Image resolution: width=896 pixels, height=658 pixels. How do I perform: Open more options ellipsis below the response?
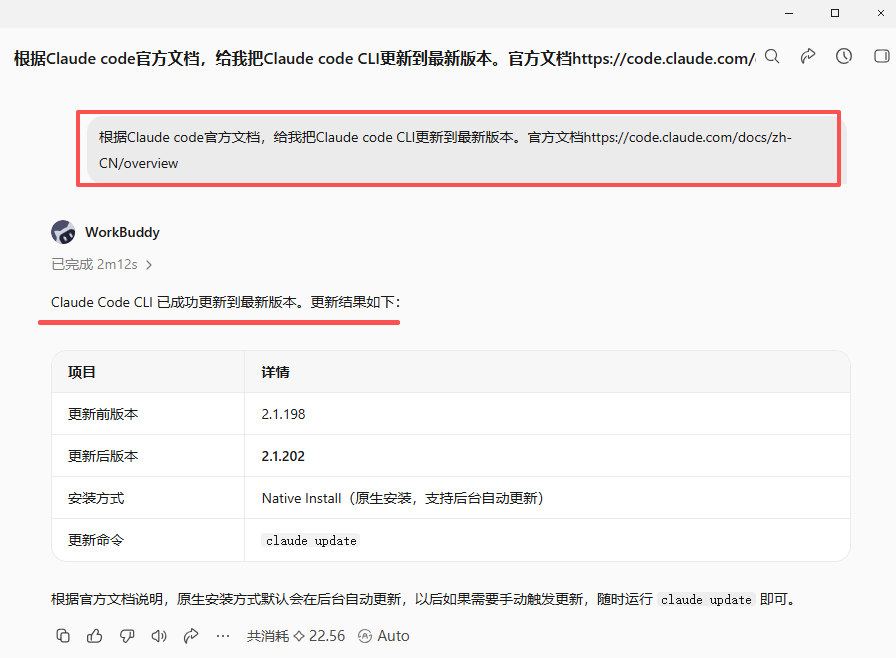pos(223,636)
